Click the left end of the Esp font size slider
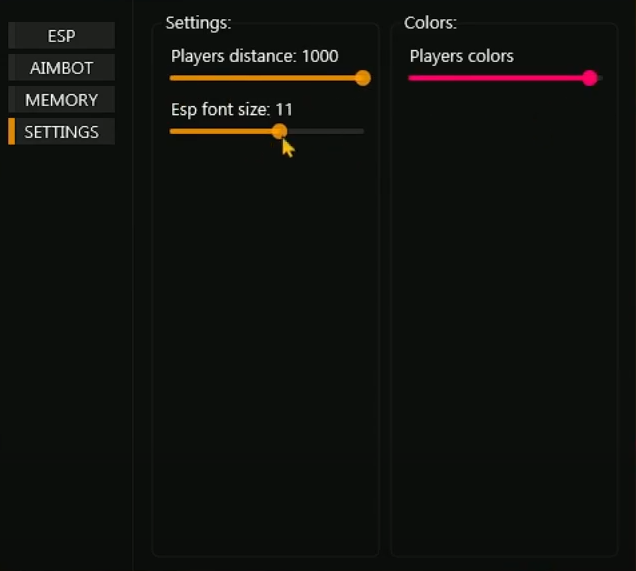The height and width of the screenshot is (571, 636). pos(172,131)
